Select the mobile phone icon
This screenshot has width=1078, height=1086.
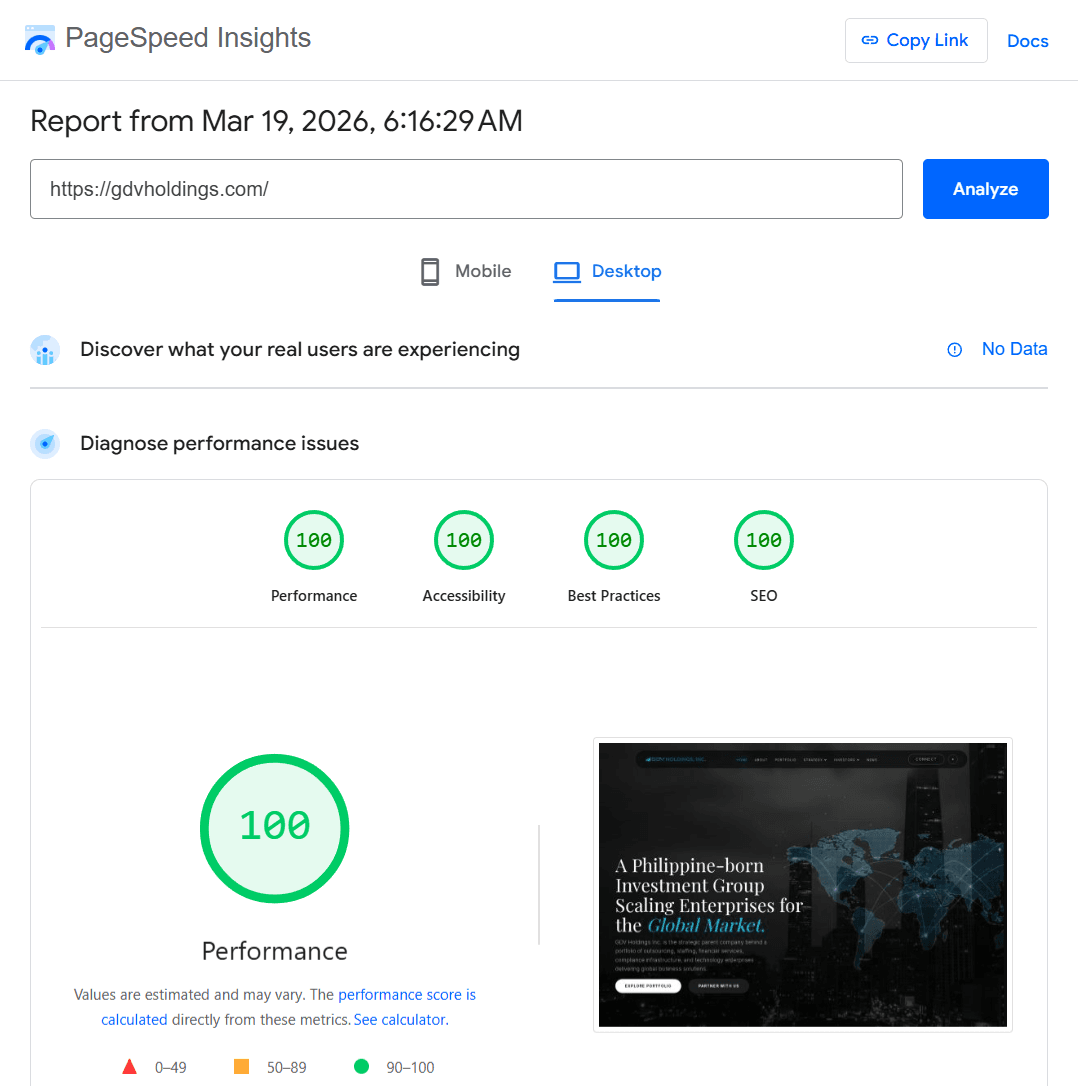pyautogui.click(x=430, y=271)
